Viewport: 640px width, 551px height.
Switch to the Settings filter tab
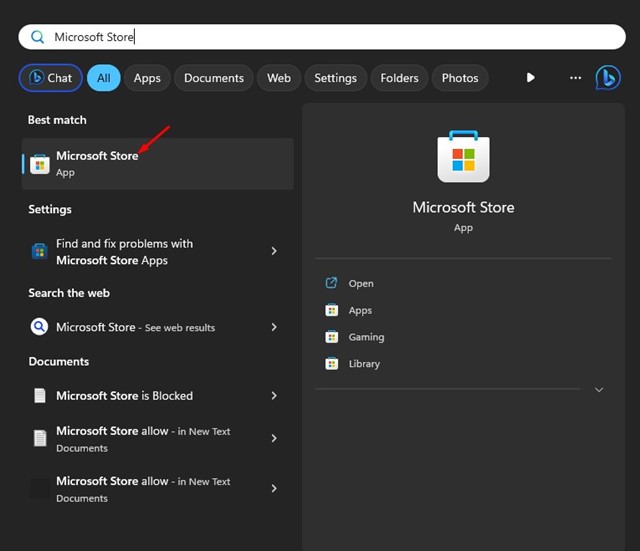(x=336, y=78)
